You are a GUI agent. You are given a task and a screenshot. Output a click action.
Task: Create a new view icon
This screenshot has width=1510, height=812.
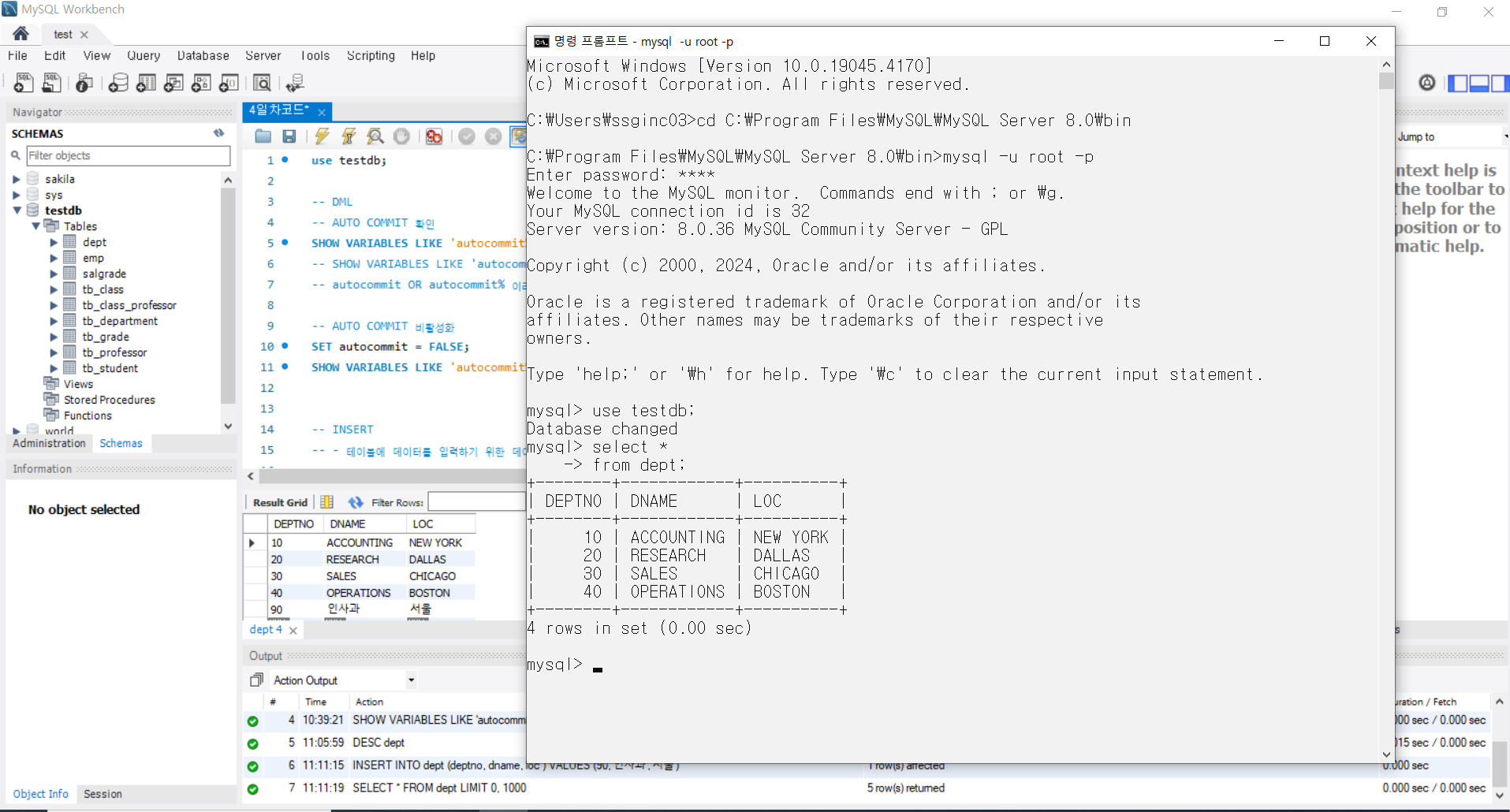(173, 83)
